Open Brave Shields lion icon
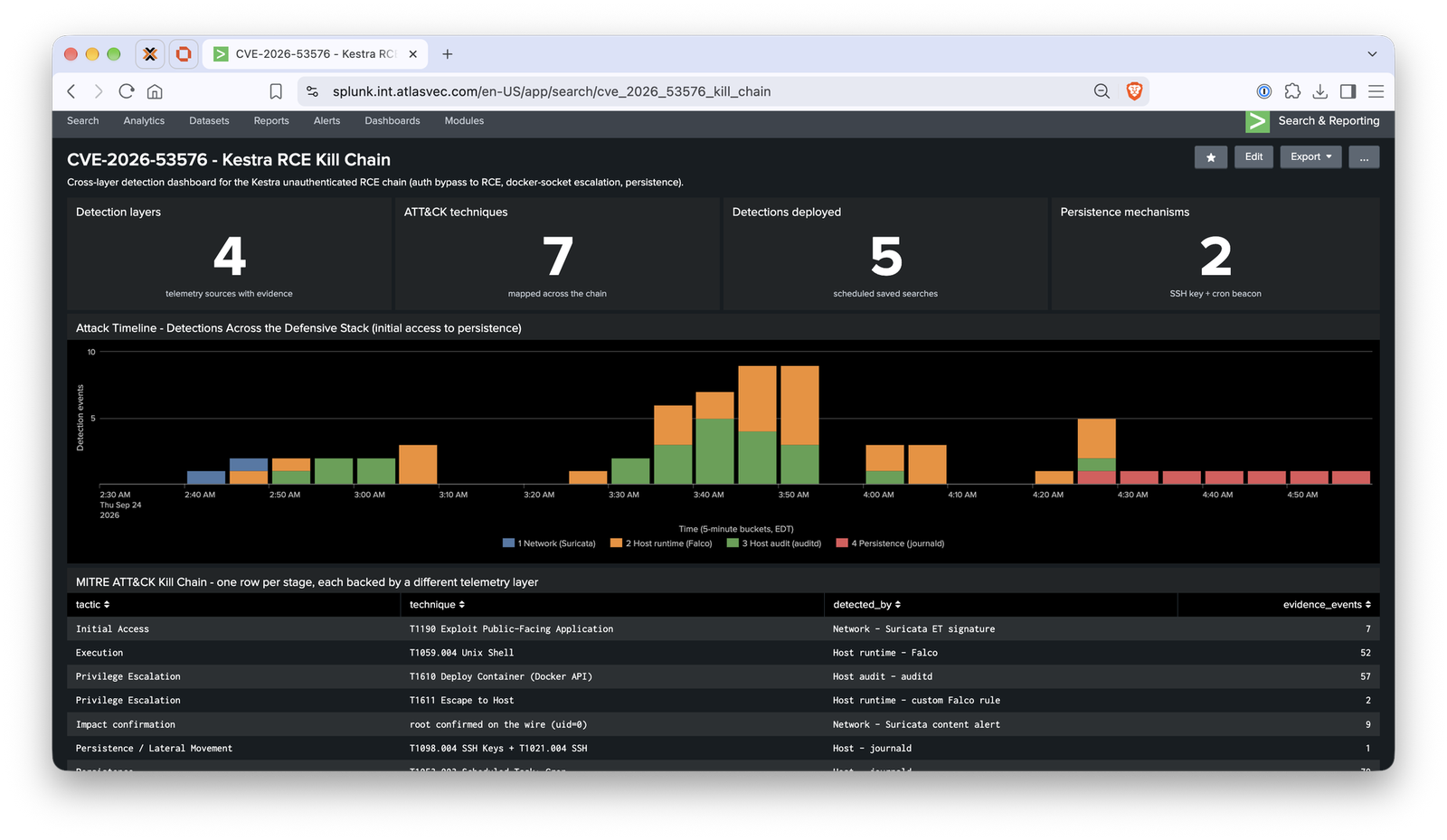The image size is (1447, 840). tap(1134, 91)
